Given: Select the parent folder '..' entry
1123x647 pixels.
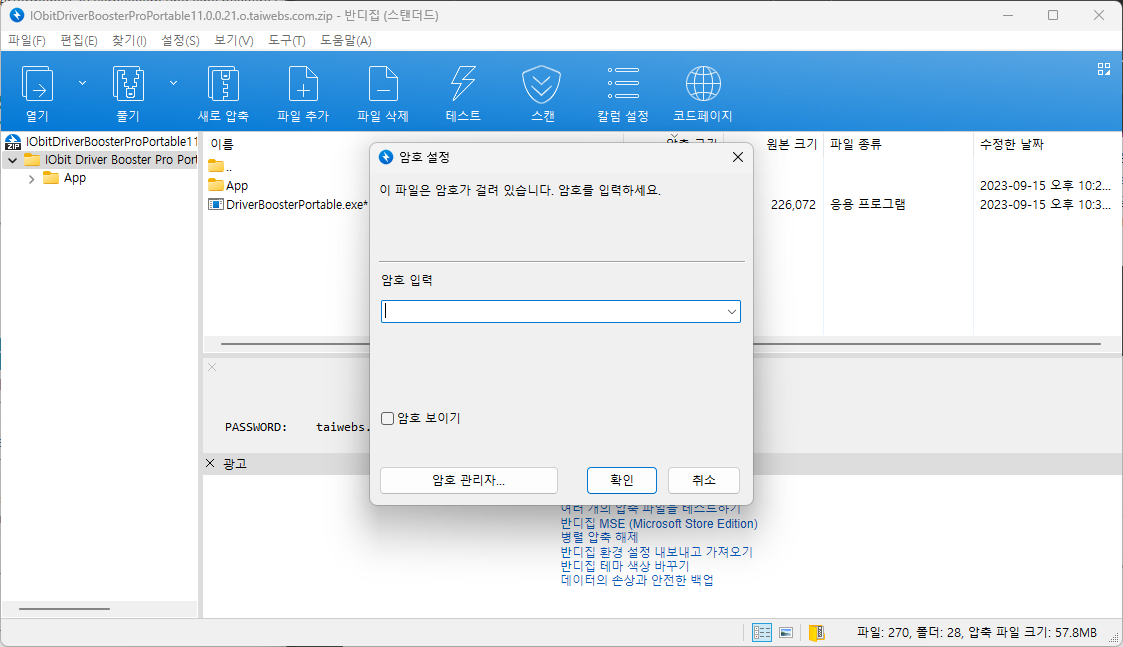Looking at the screenshot, I should (x=220, y=166).
